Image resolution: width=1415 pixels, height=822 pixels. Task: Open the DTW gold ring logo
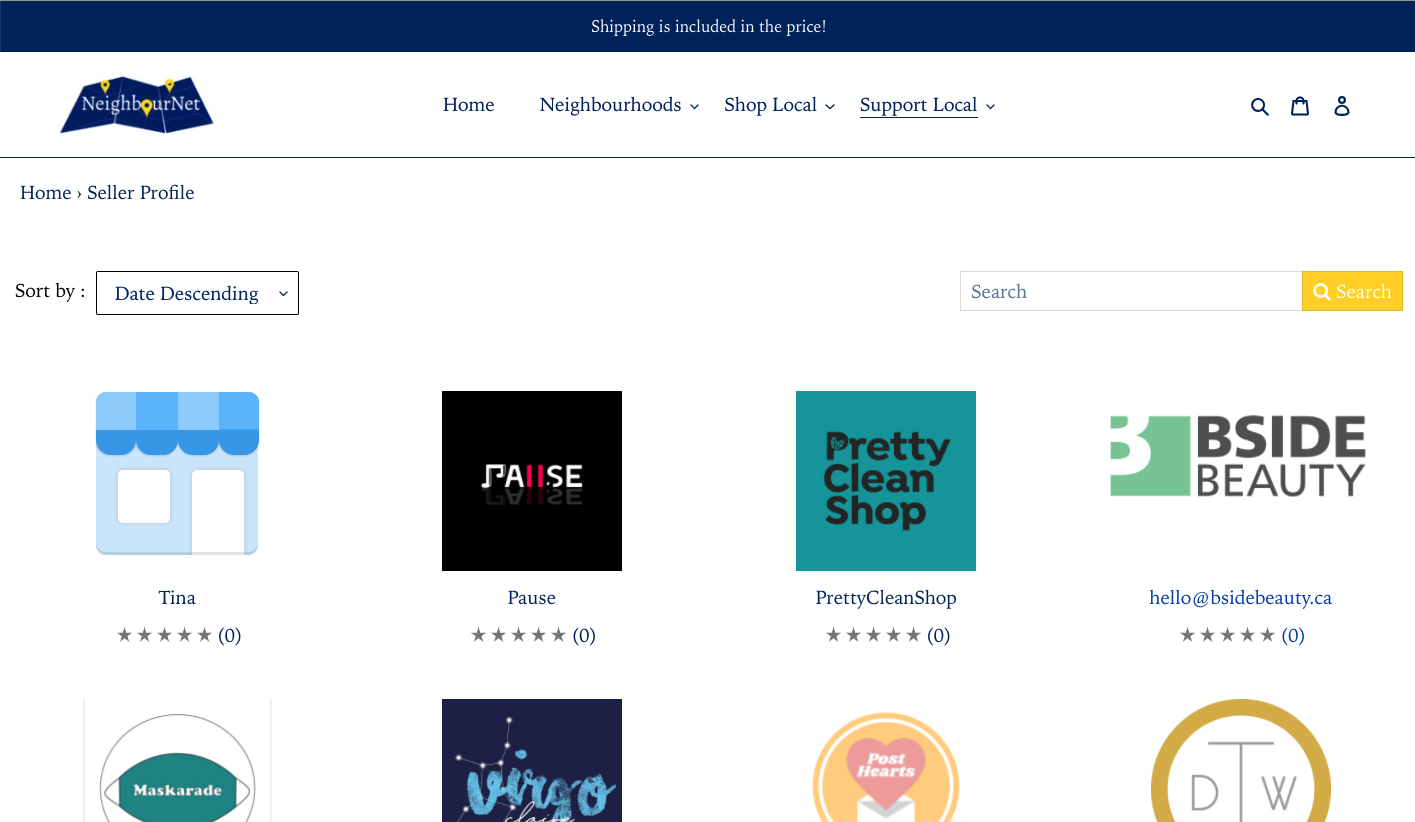point(1241,761)
